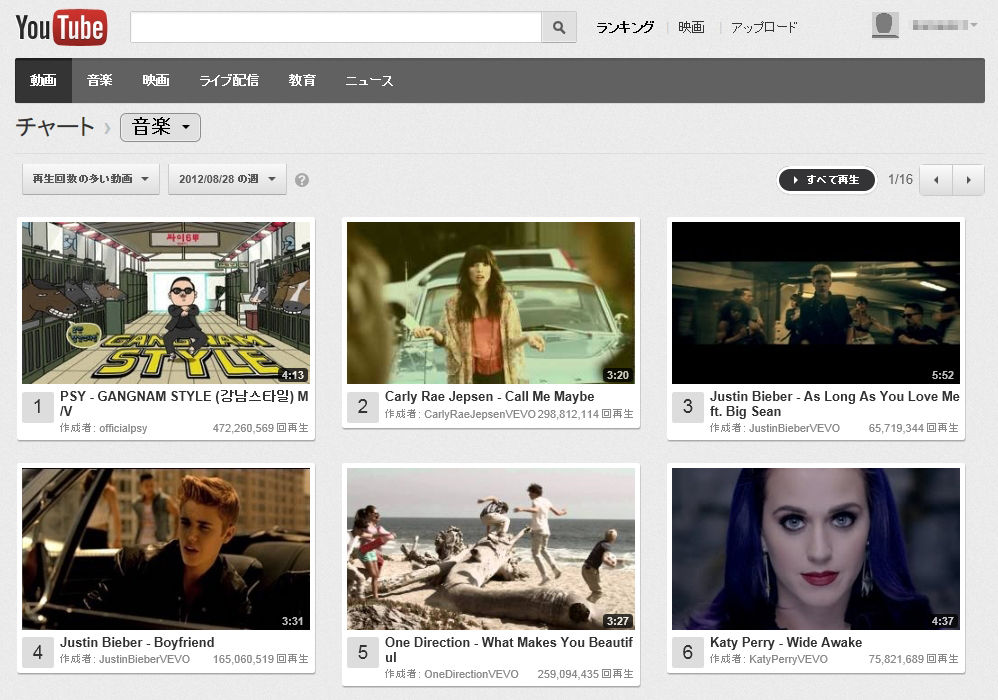Click the rank number 3 badge
The width and height of the screenshot is (998, 700).
688,407
